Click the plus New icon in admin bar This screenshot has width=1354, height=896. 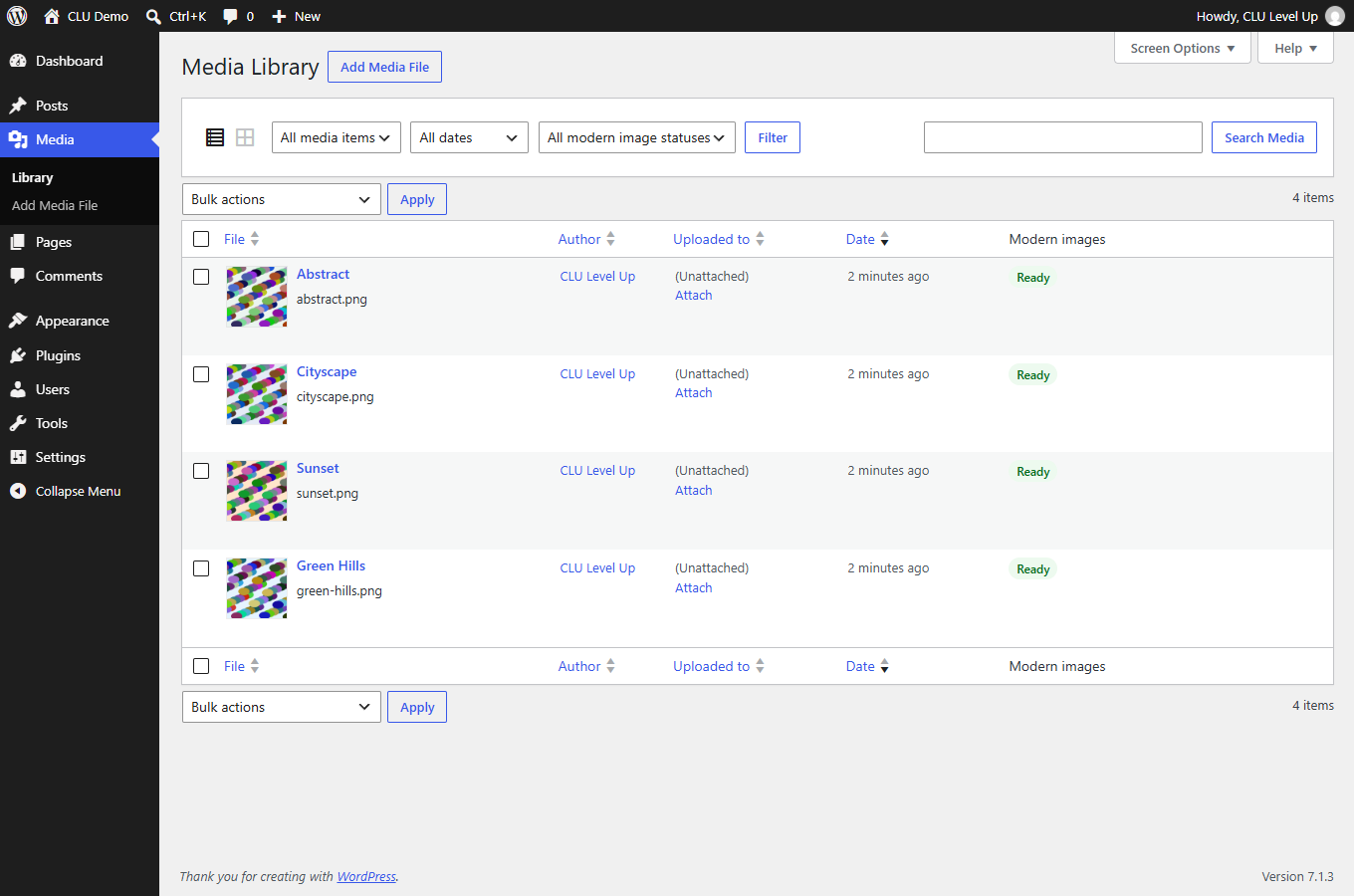click(x=279, y=17)
